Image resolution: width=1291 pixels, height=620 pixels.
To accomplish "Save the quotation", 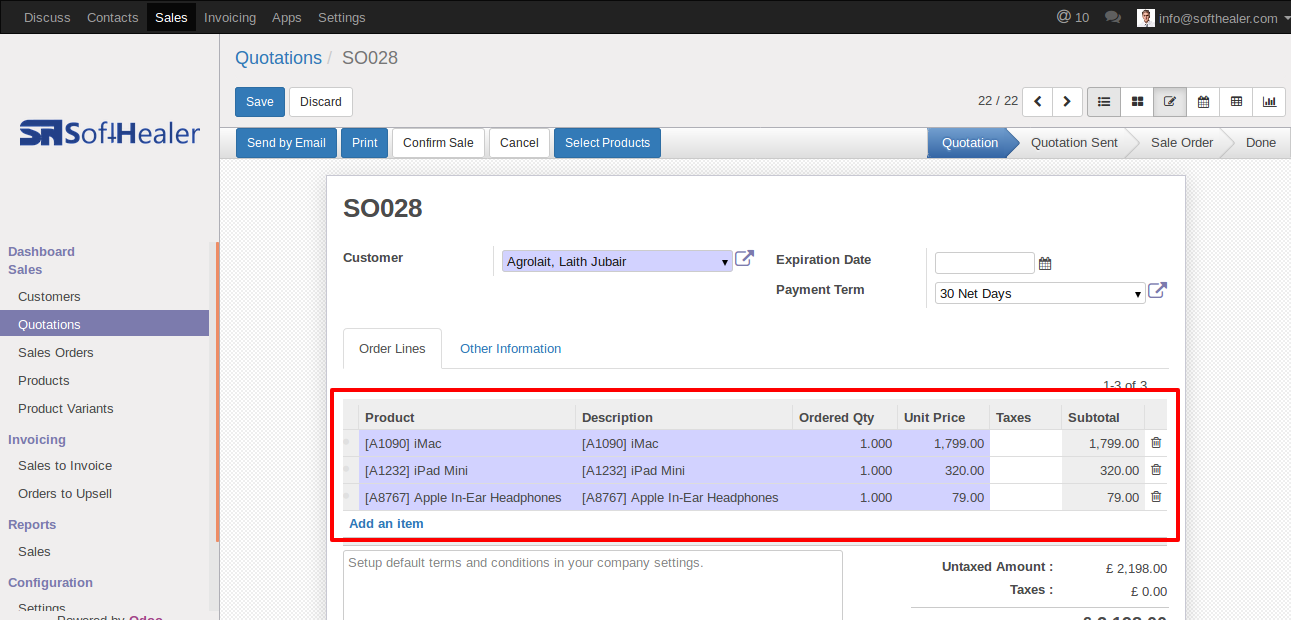I will click(260, 102).
